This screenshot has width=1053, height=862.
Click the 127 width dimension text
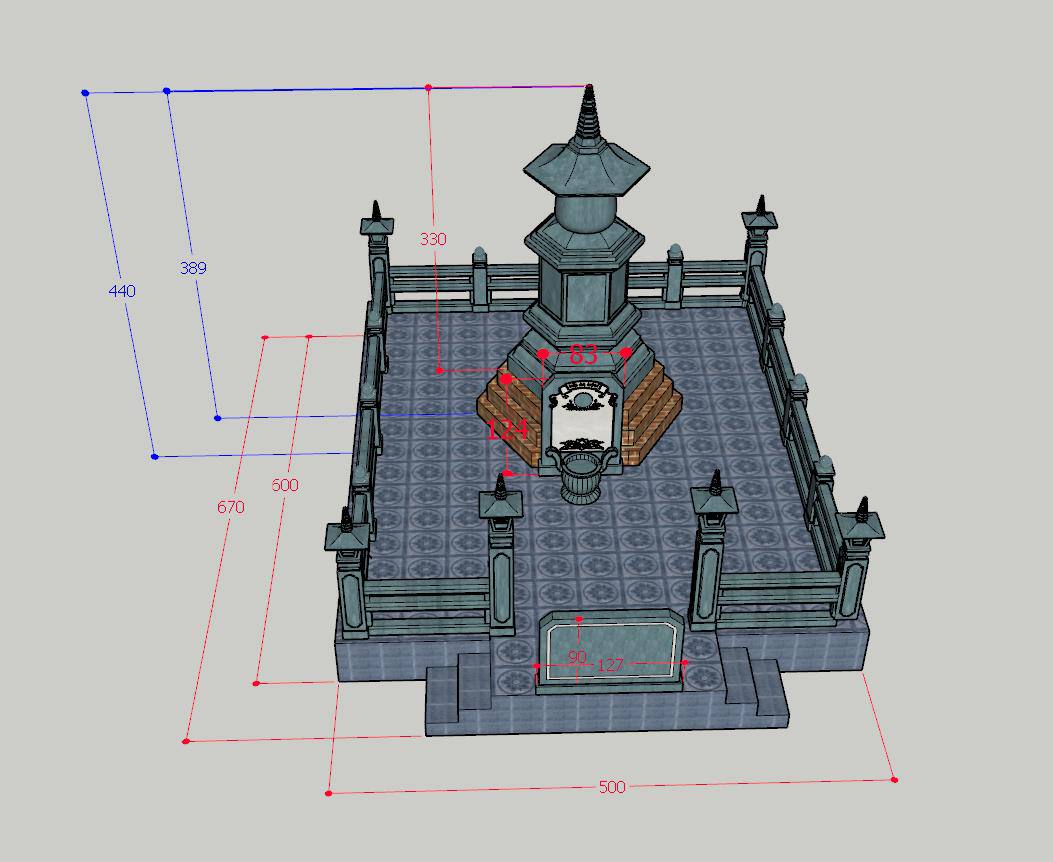(610, 665)
